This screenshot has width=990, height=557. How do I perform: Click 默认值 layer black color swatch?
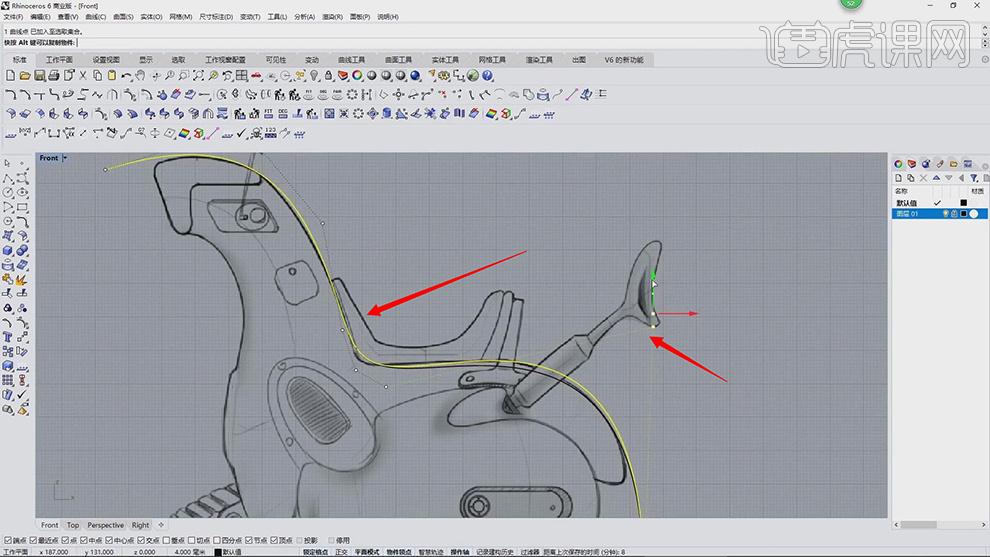[963, 203]
